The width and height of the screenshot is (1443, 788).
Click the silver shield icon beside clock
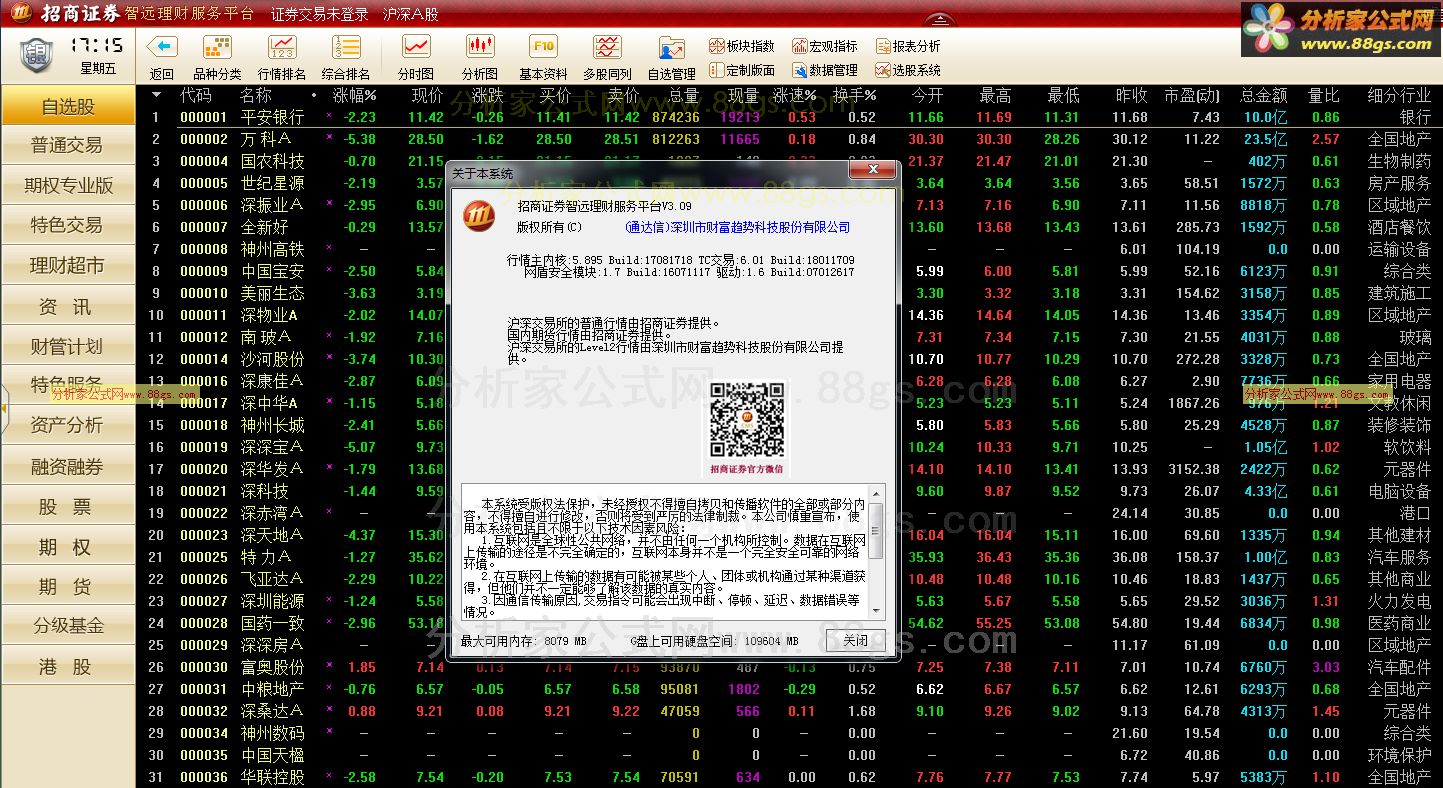(x=37, y=55)
